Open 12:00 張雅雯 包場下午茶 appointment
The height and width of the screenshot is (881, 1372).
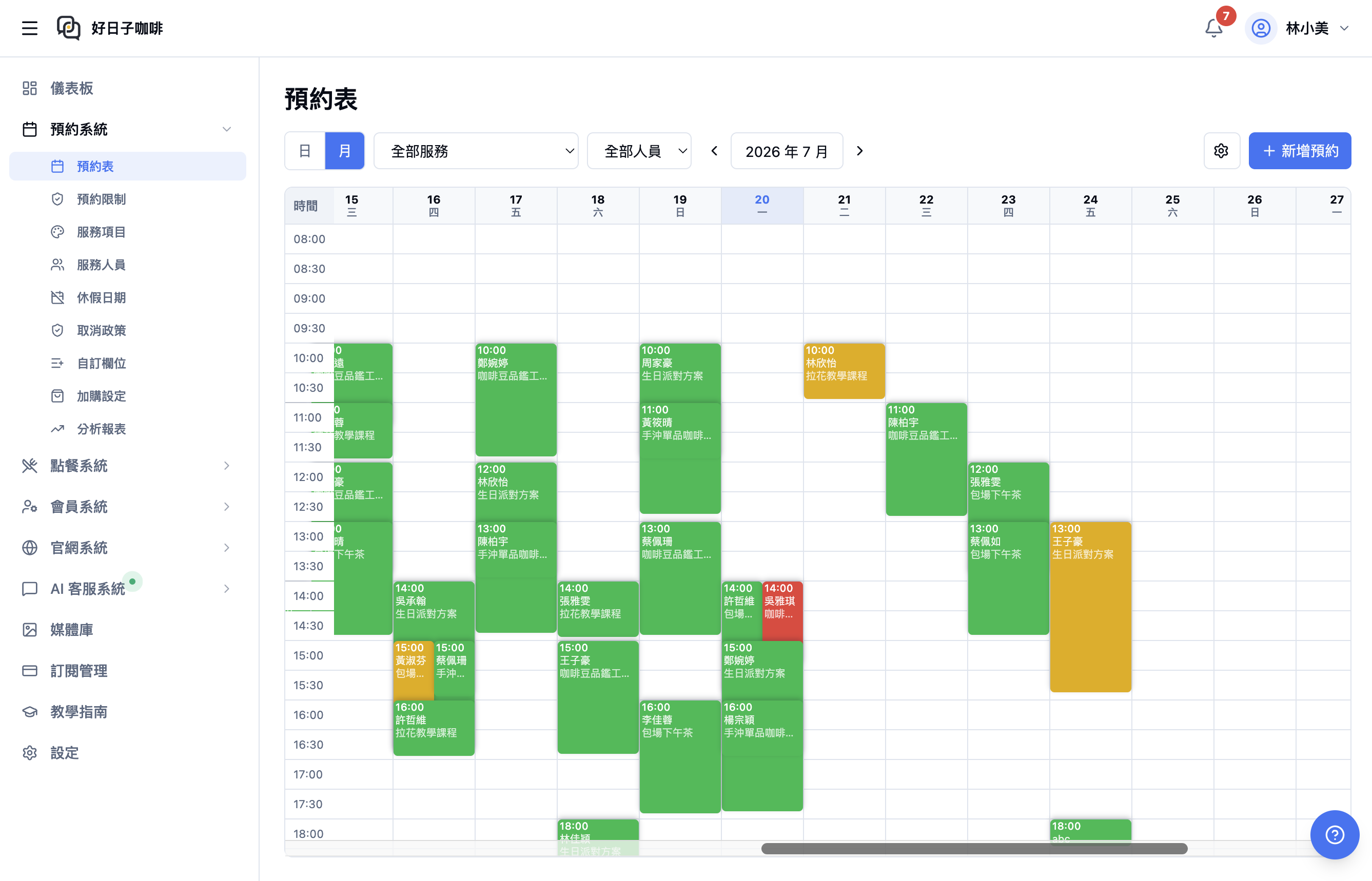pyautogui.click(x=1009, y=491)
